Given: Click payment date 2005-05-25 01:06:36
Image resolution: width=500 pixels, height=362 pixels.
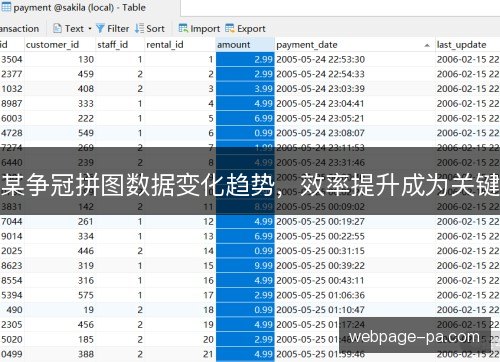Looking at the screenshot, I should point(355,295).
